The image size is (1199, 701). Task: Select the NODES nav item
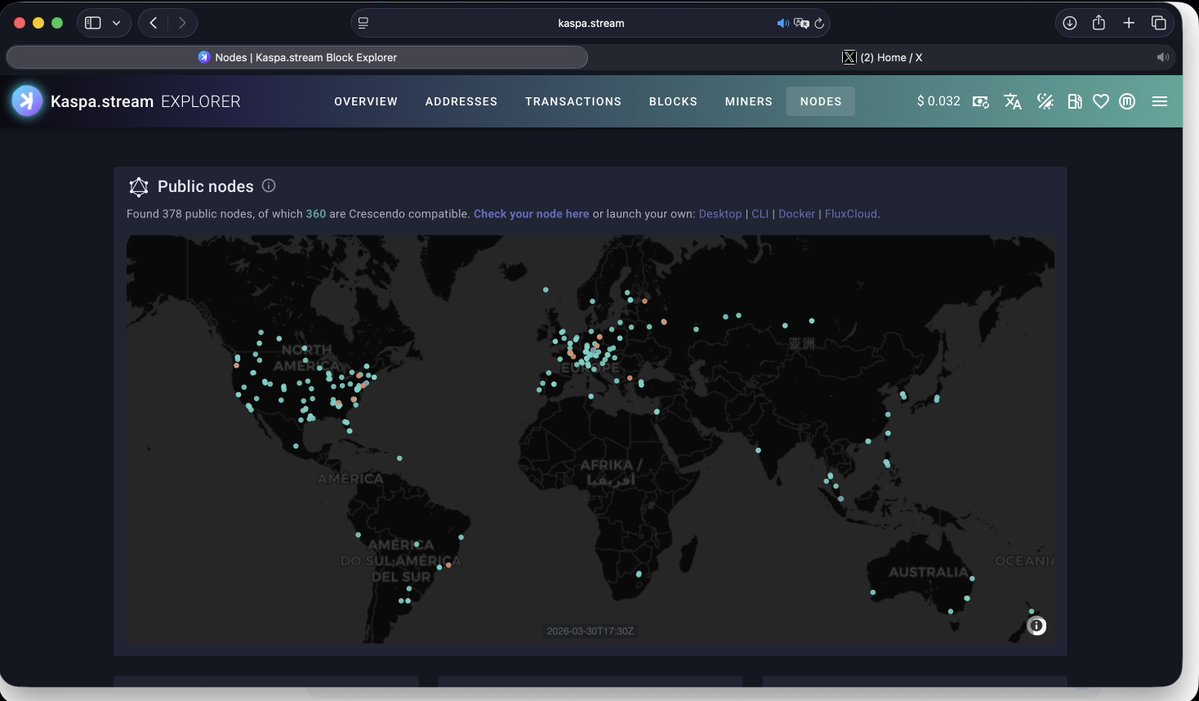click(820, 102)
